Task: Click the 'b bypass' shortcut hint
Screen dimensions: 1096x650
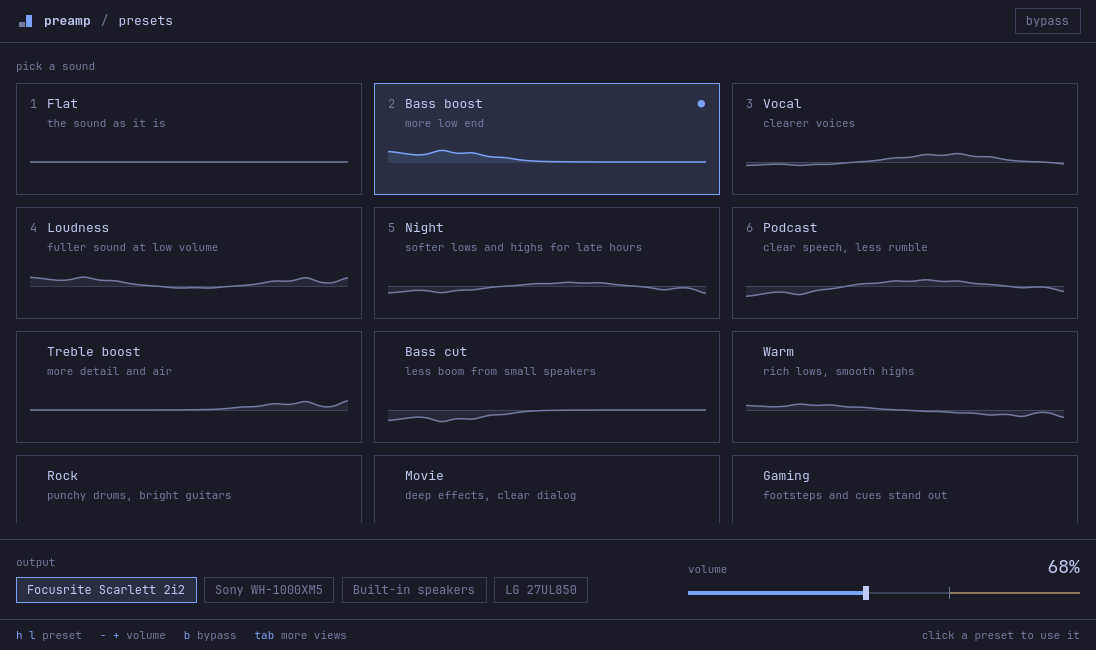Action: 210,635
